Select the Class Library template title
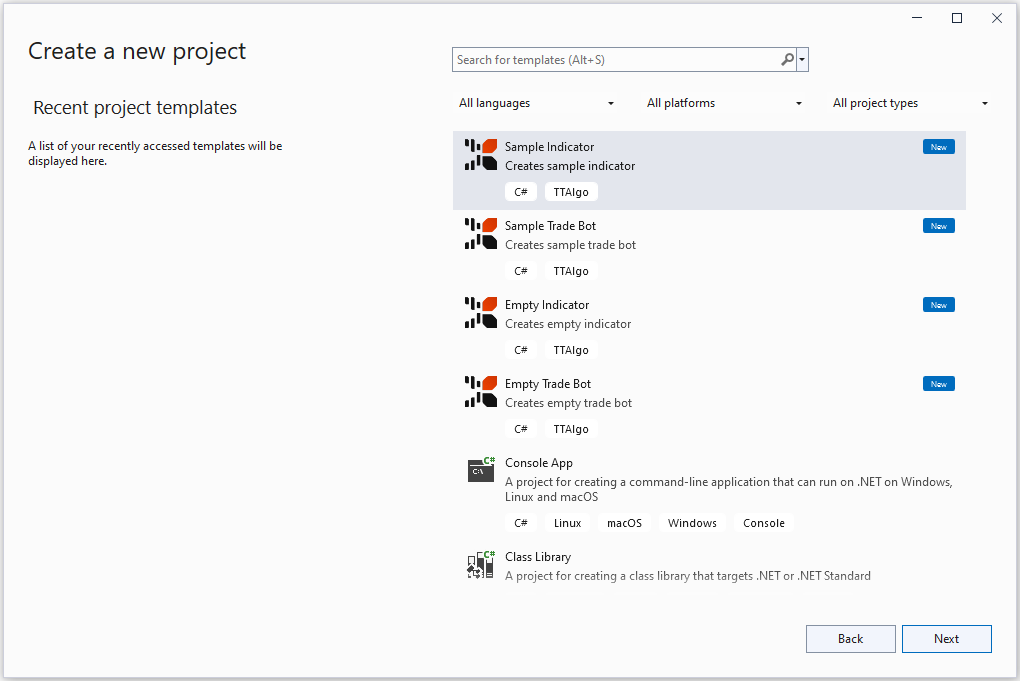 (x=538, y=557)
